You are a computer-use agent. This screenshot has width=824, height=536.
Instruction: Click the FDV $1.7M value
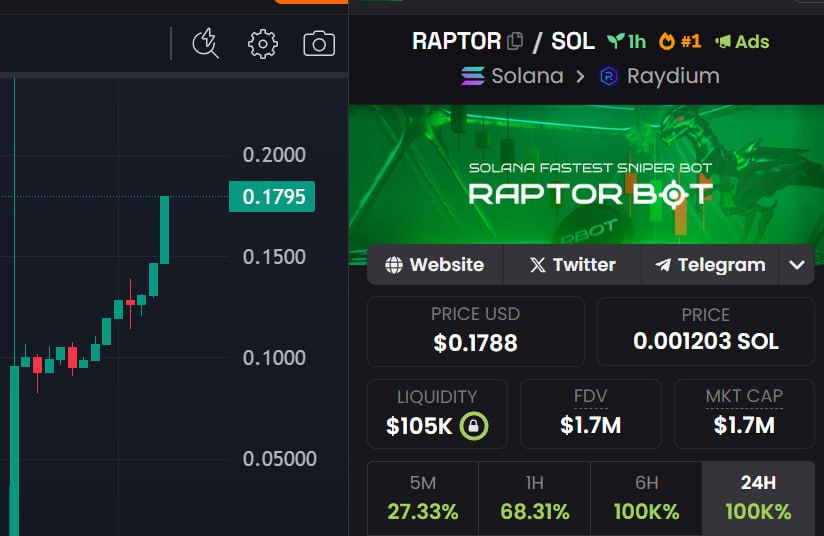click(591, 425)
